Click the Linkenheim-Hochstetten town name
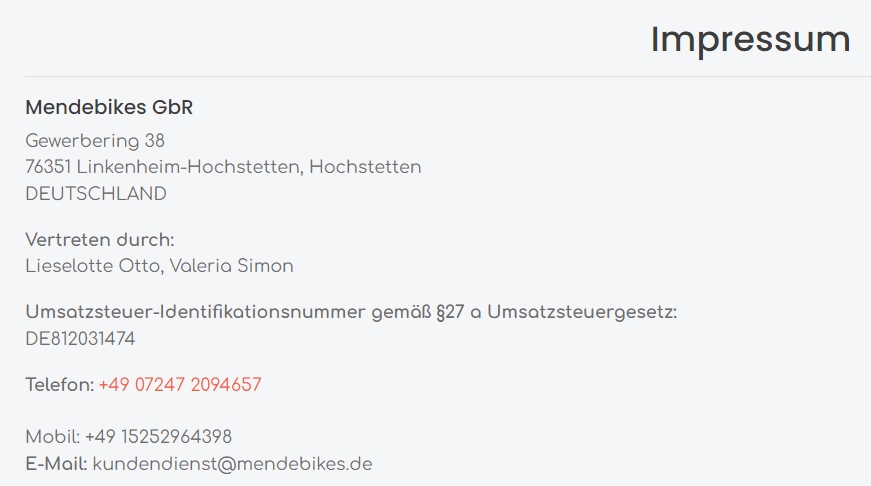This screenshot has height=486, width=871. [188, 167]
